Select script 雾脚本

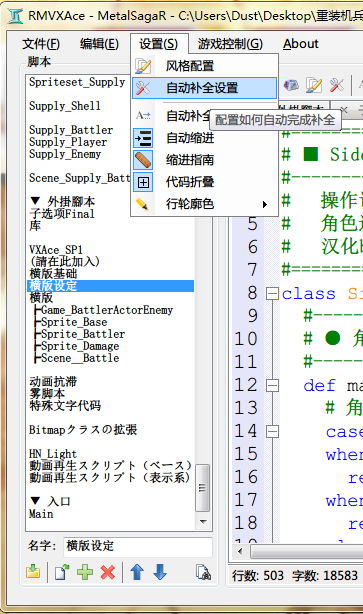click(47, 394)
